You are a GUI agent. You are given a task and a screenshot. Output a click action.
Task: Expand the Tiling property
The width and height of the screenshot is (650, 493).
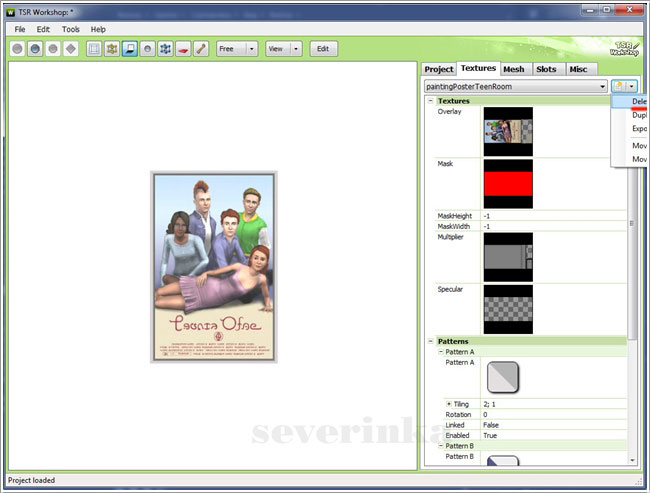tap(448, 403)
